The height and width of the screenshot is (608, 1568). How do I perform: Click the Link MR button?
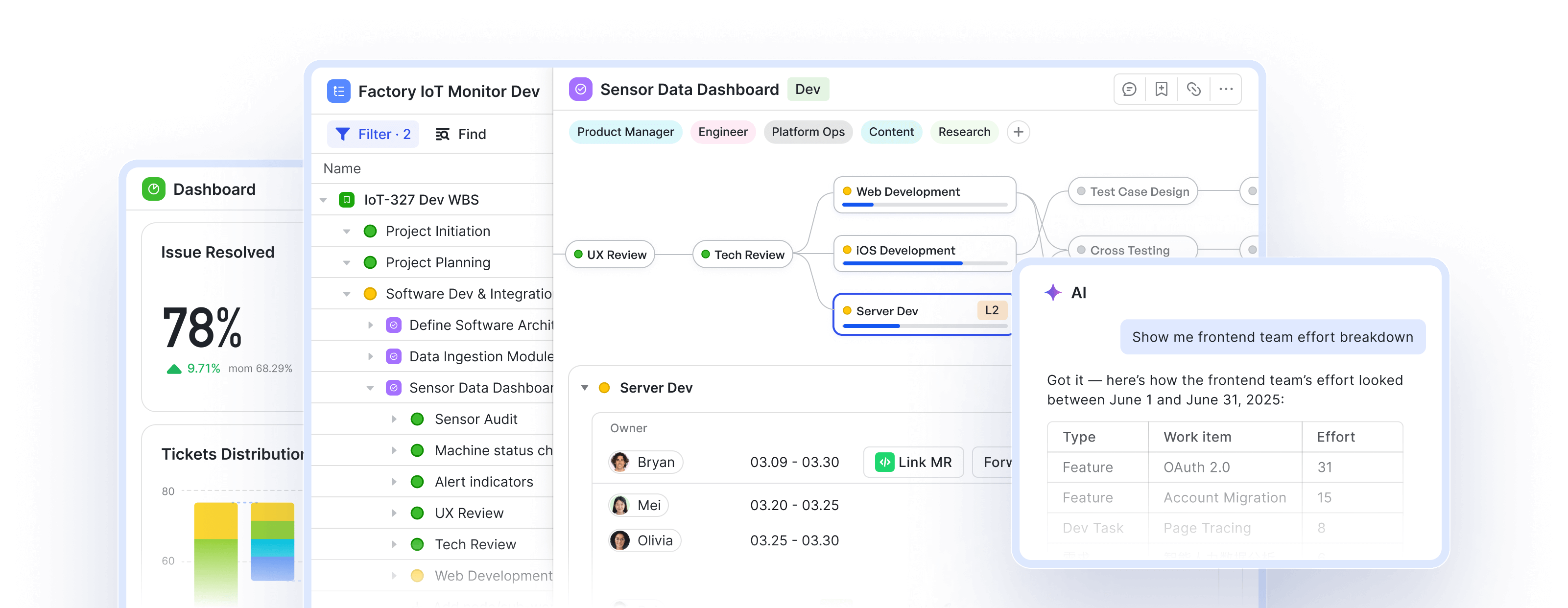913,462
